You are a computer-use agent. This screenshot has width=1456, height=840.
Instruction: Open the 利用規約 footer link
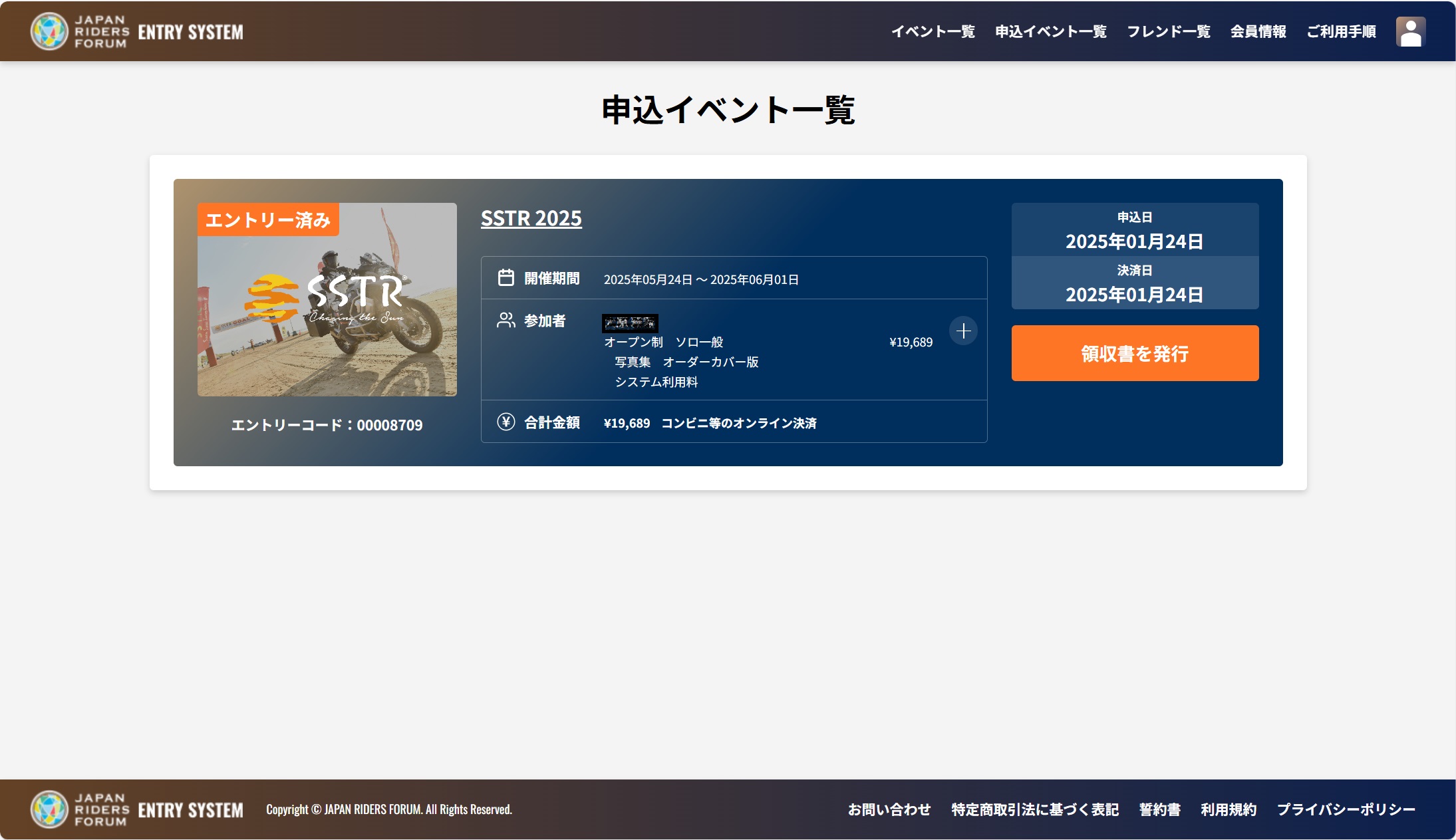pyautogui.click(x=1229, y=809)
